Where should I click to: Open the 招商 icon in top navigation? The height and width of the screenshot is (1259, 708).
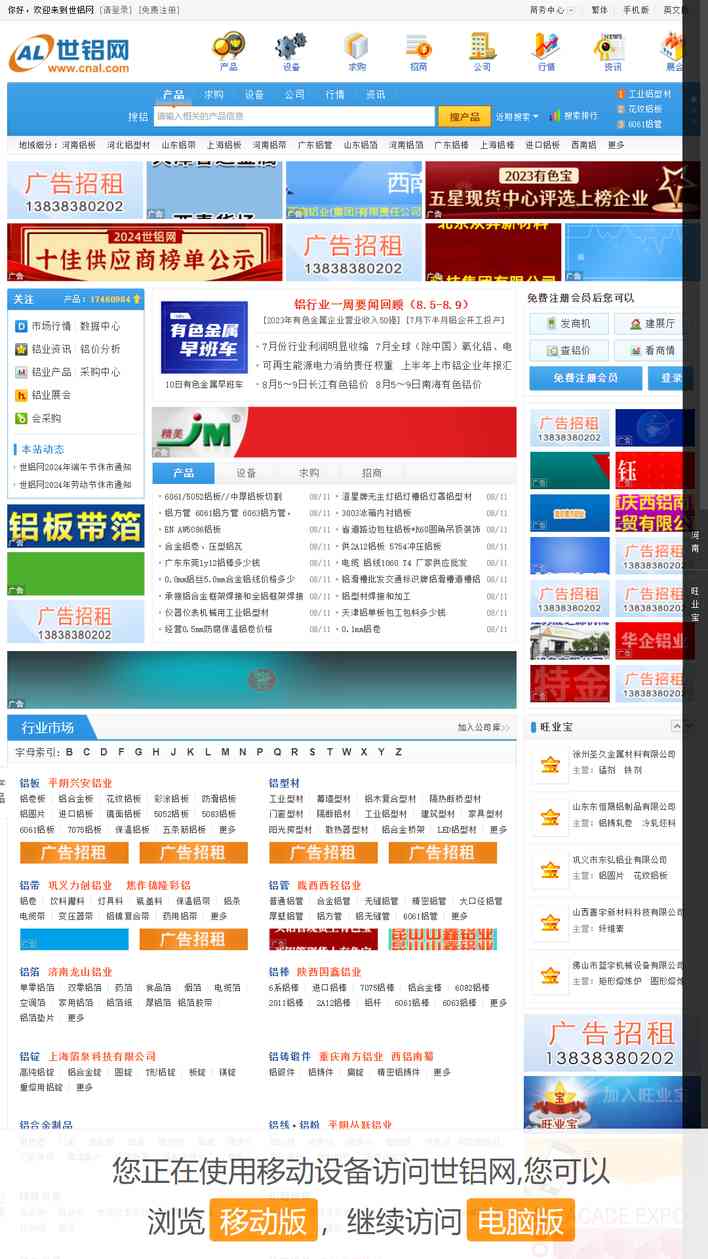tap(418, 46)
